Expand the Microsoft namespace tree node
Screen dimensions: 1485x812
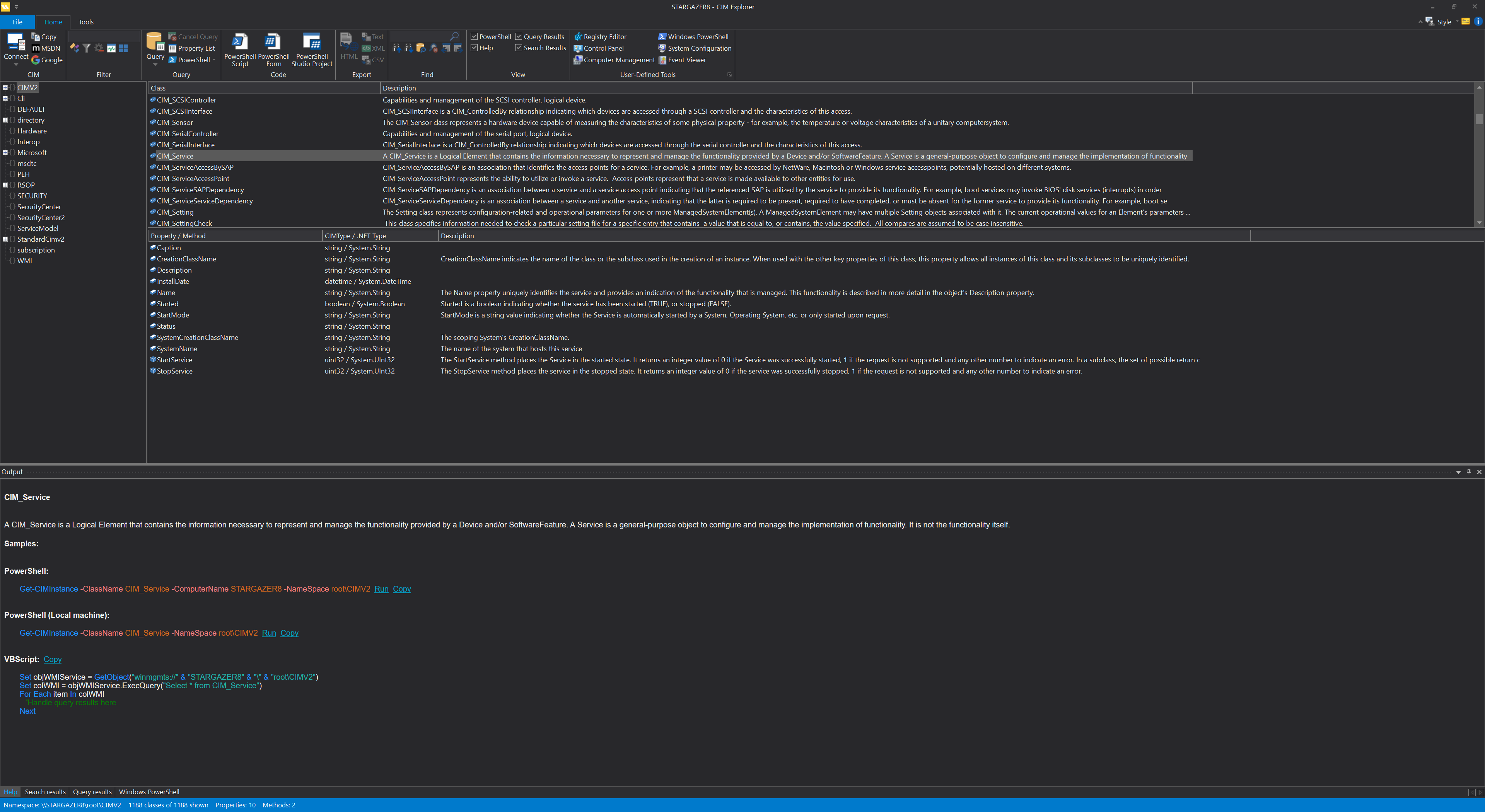point(5,153)
